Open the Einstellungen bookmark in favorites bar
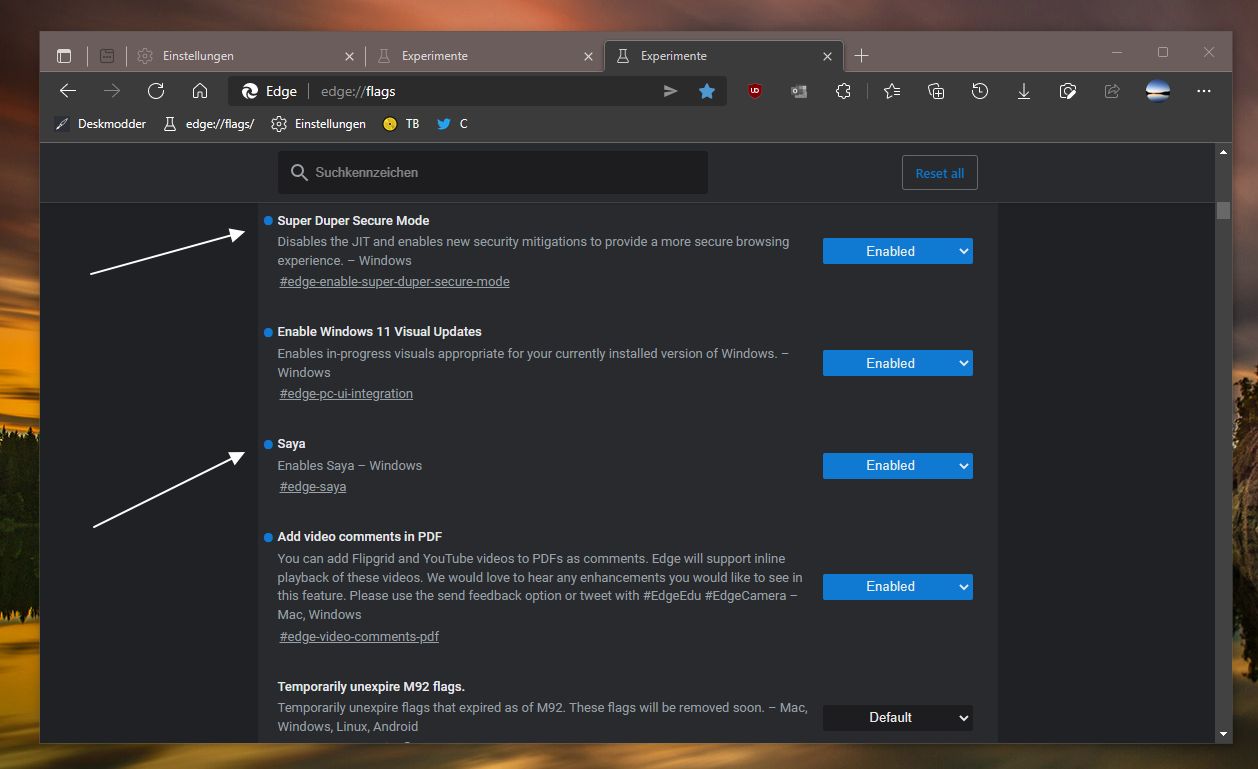This screenshot has width=1258, height=769. (319, 124)
